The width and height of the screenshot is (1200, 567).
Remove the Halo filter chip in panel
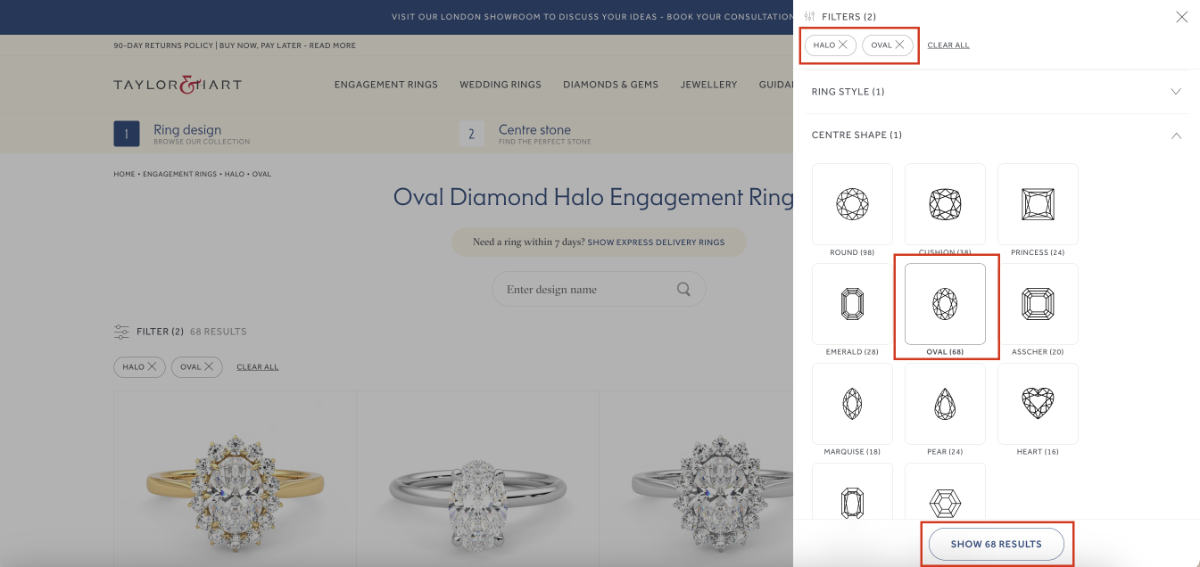pyautogui.click(x=843, y=45)
